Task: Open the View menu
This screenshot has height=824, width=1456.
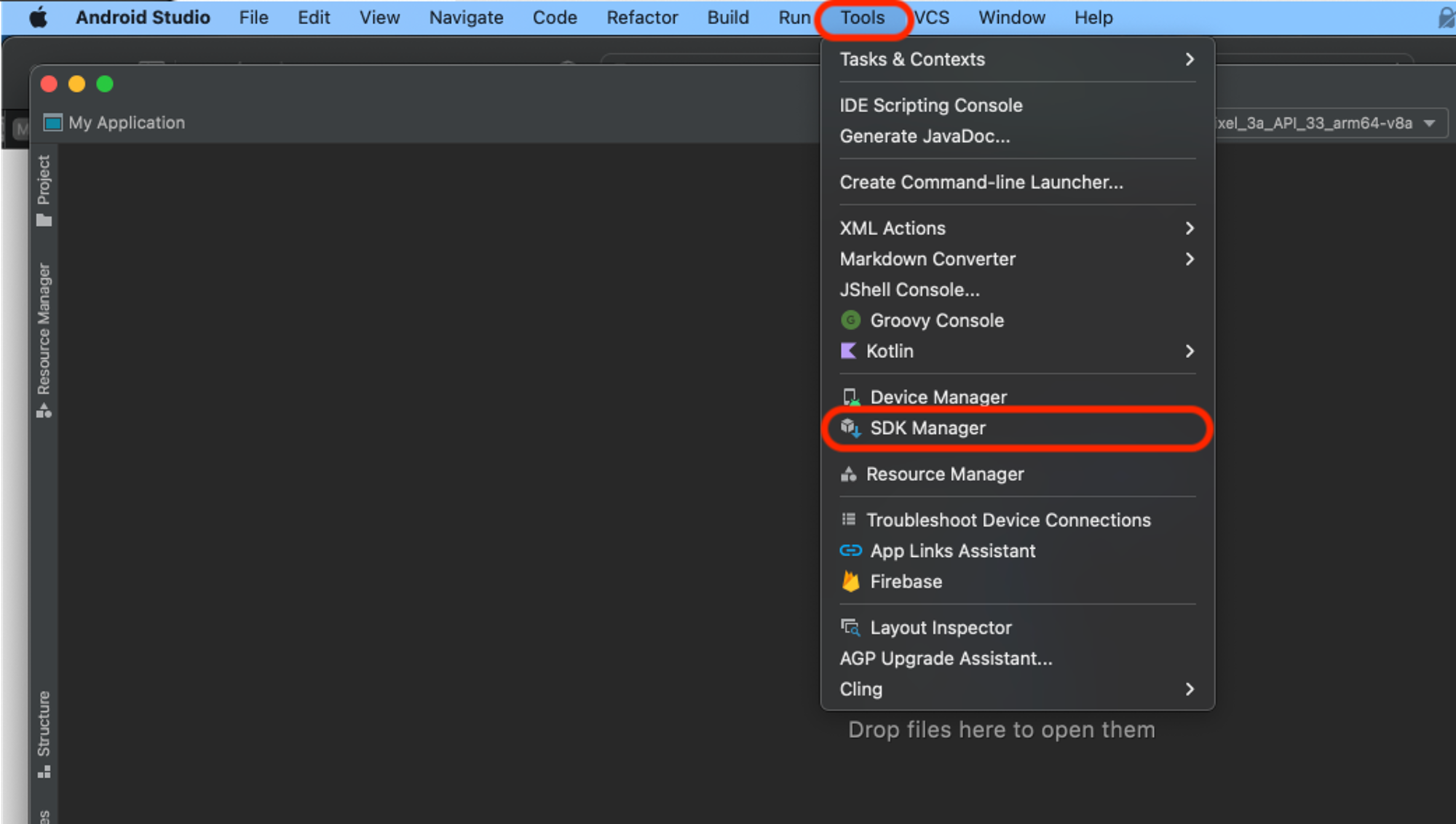Action: point(379,17)
